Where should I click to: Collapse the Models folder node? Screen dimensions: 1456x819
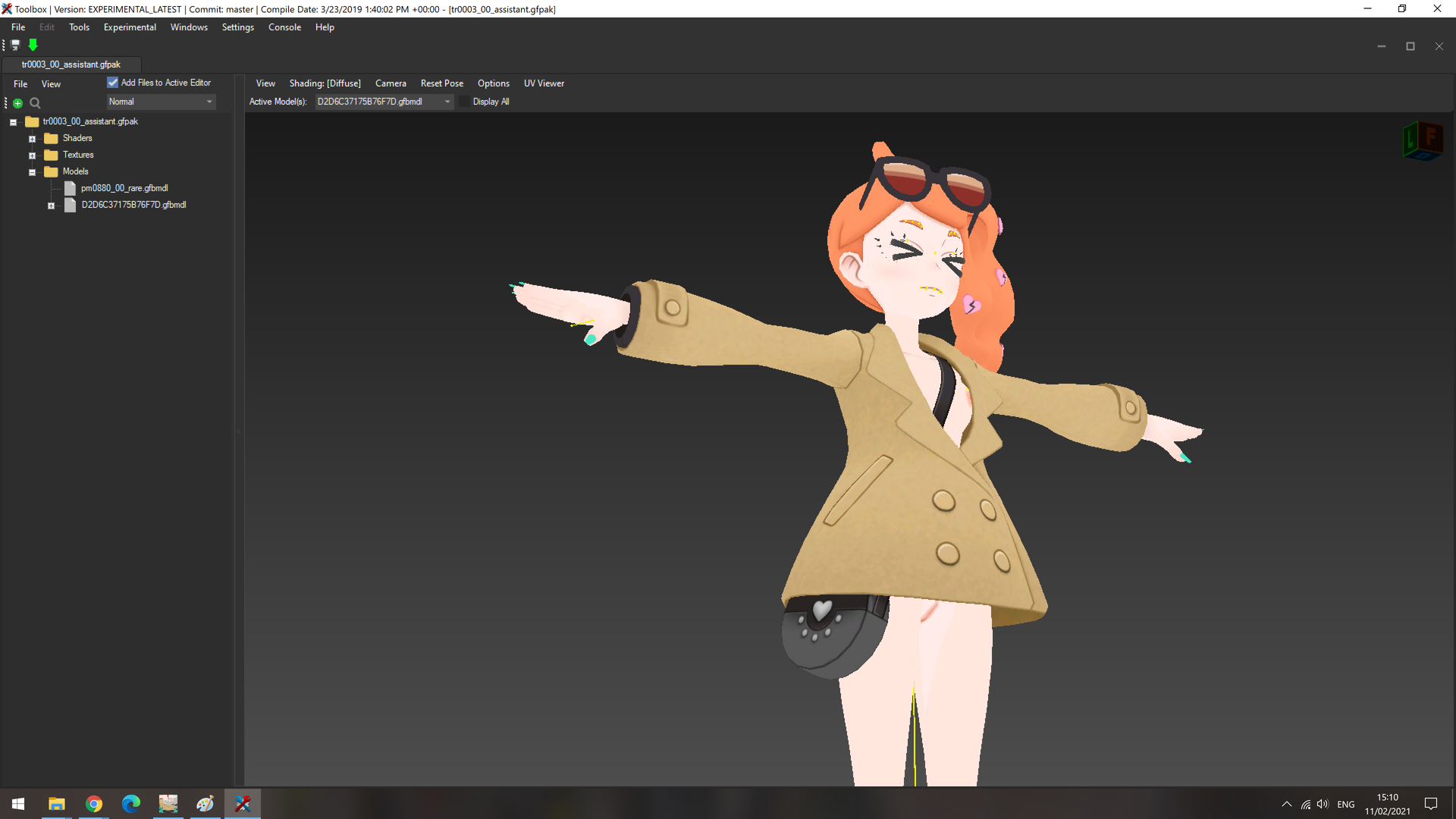32,172
